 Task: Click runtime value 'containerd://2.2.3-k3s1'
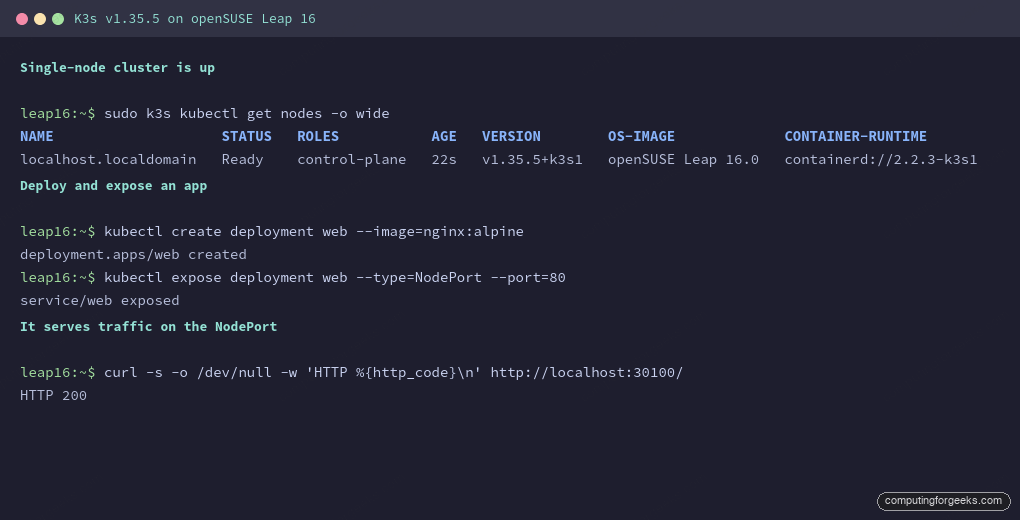click(x=881, y=159)
